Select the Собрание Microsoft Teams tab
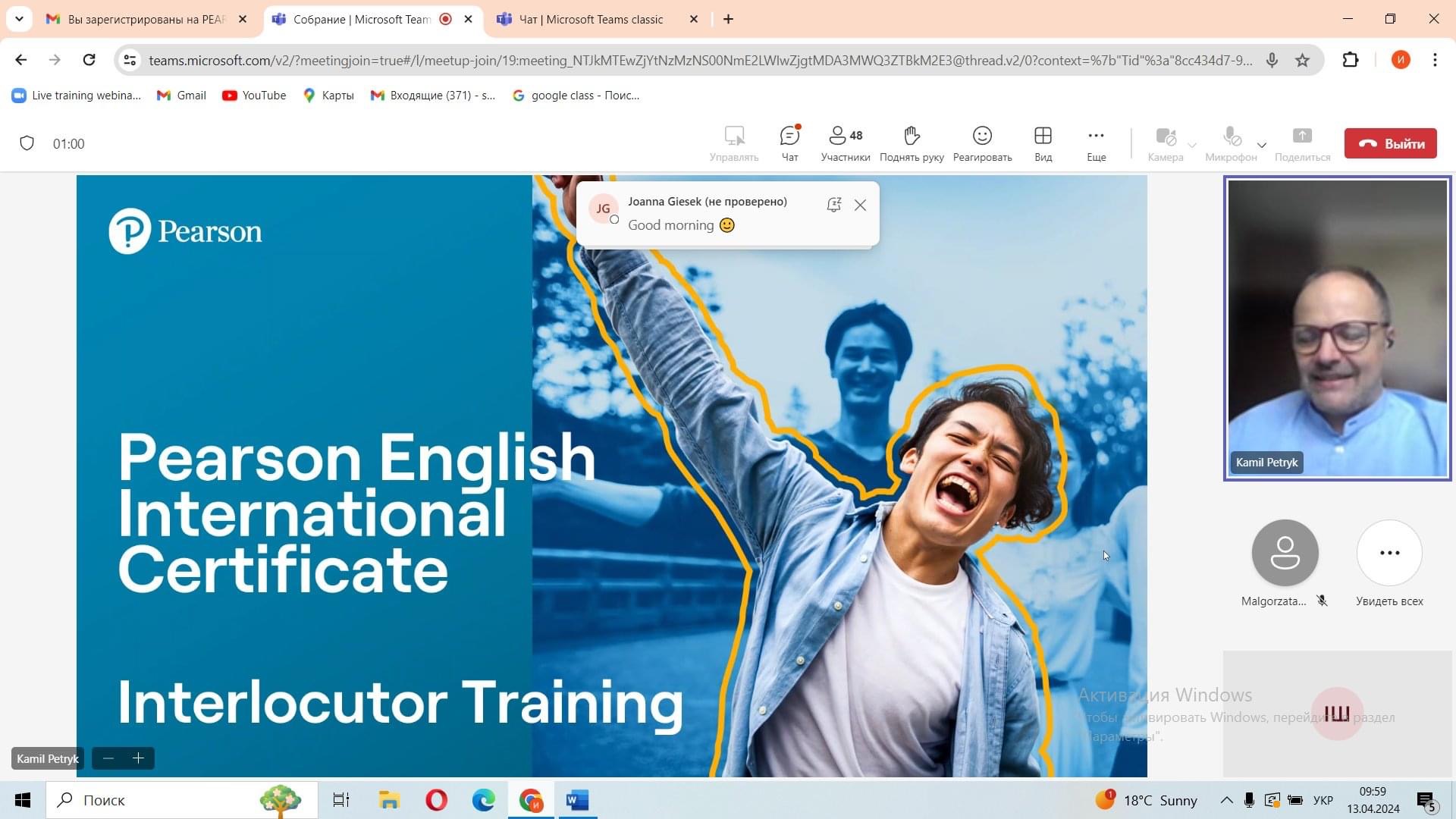The width and height of the screenshot is (1456, 819). coord(362,19)
